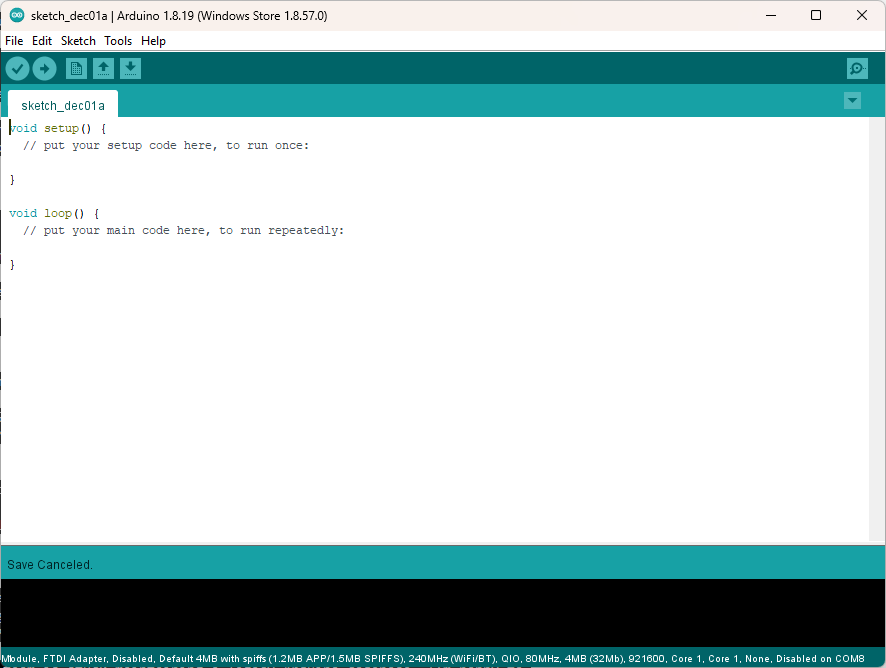The height and width of the screenshot is (668, 886).
Task: Open the File menu
Action: [14, 41]
